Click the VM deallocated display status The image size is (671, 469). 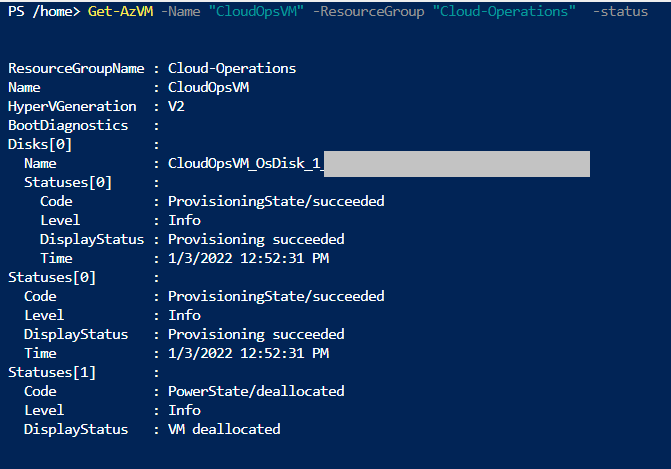pos(224,429)
